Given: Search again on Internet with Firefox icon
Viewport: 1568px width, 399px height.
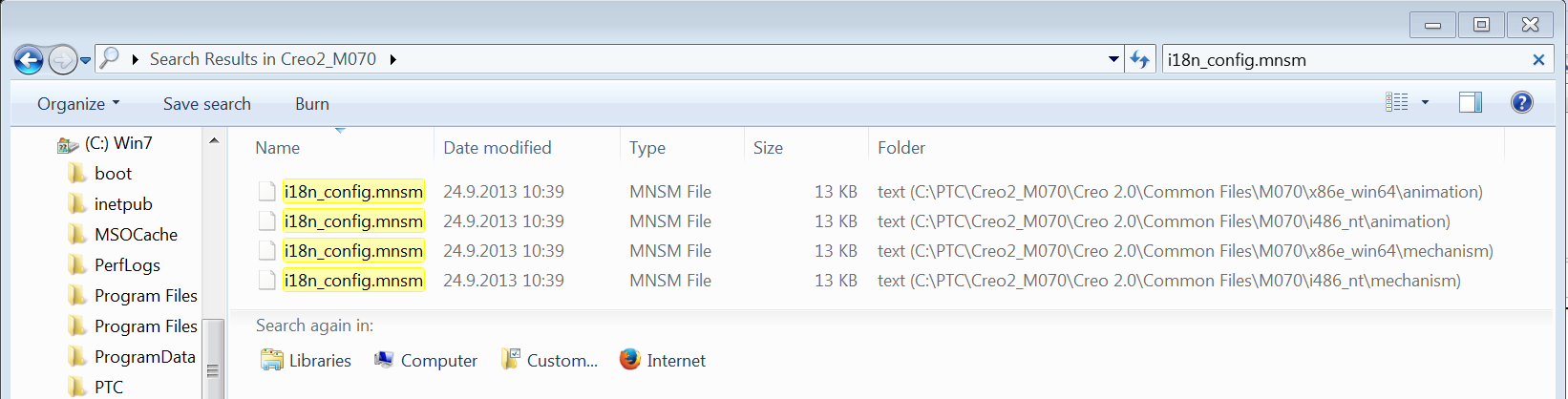Looking at the screenshot, I should tap(662, 360).
